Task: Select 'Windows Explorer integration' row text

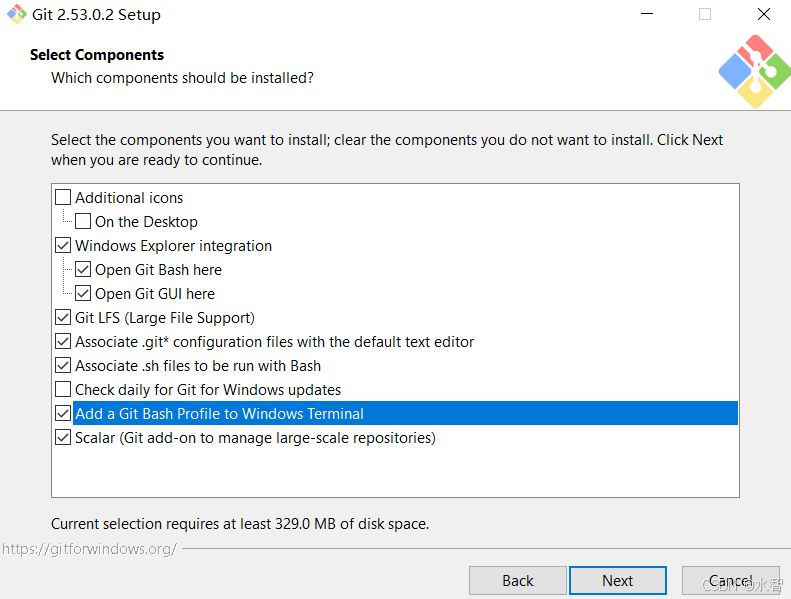Action: [174, 246]
